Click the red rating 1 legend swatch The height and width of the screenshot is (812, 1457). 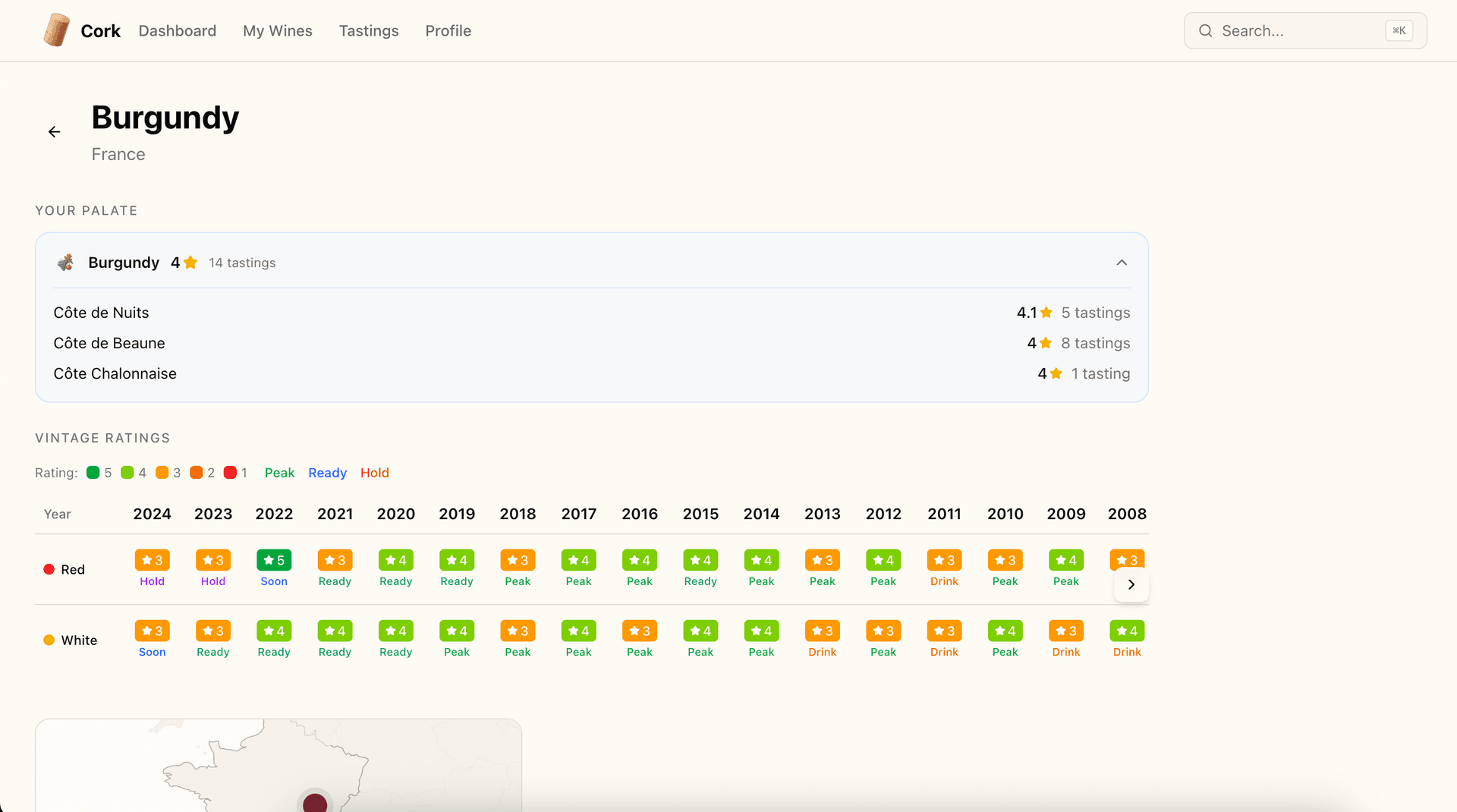coord(230,473)
